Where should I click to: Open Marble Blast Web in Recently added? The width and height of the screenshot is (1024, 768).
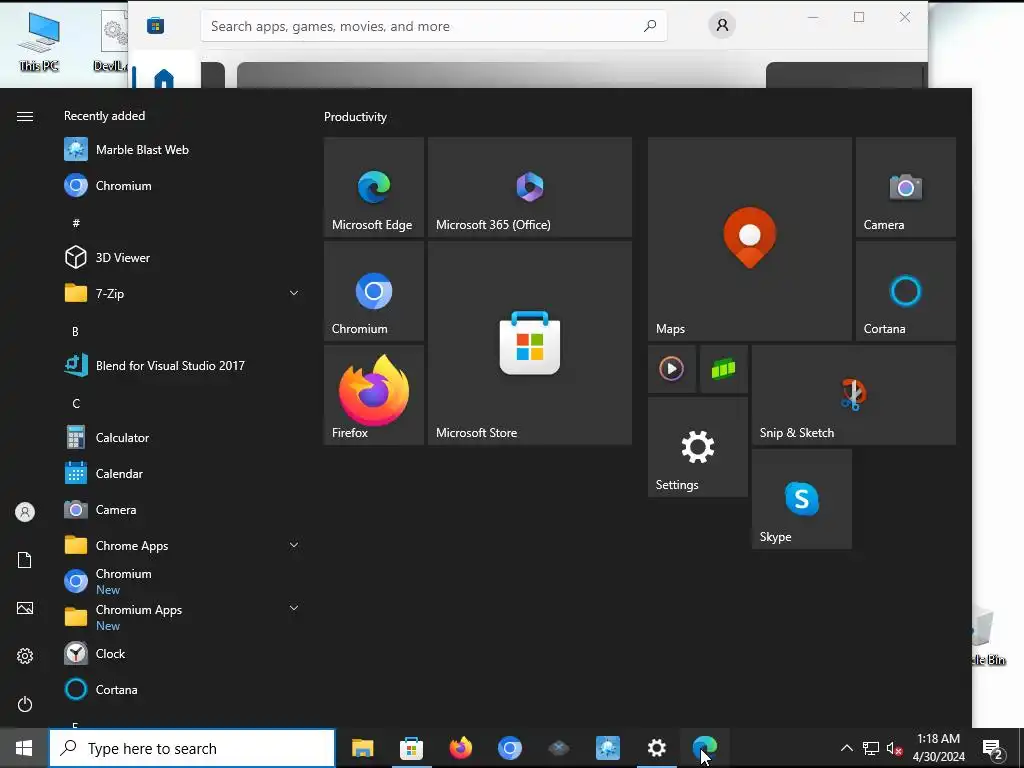(x=182, y=150)
